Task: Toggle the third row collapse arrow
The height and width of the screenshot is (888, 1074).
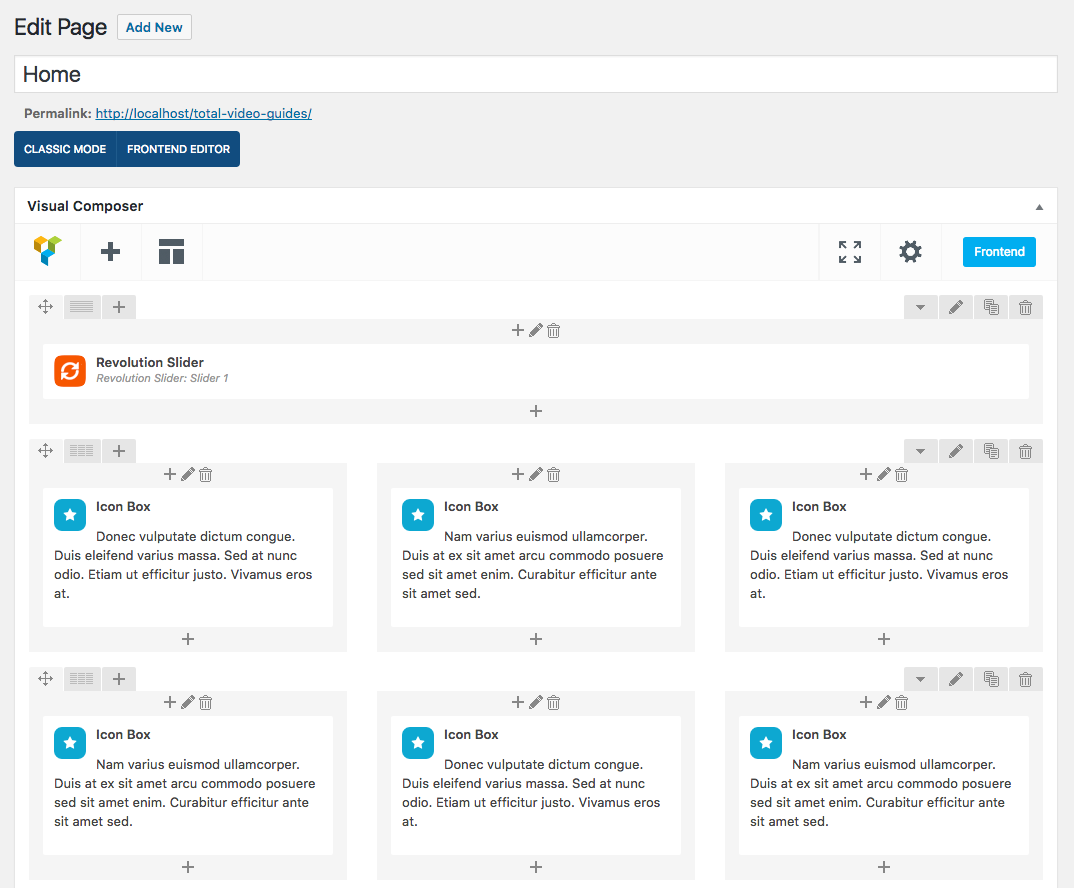Action: 921,679
